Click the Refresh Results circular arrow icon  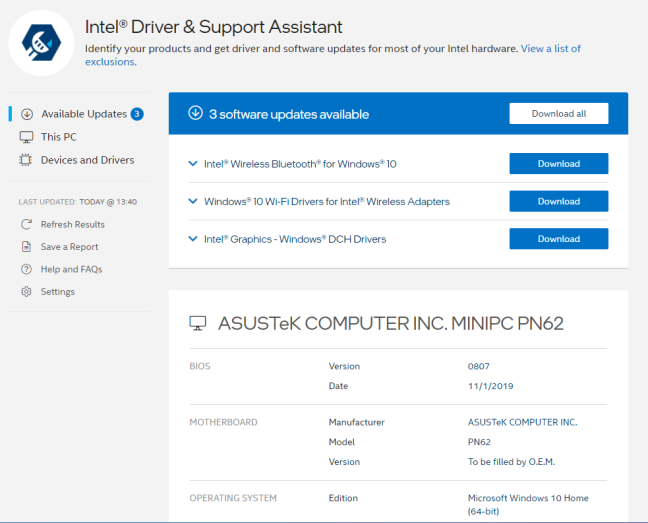pos(26,224)
